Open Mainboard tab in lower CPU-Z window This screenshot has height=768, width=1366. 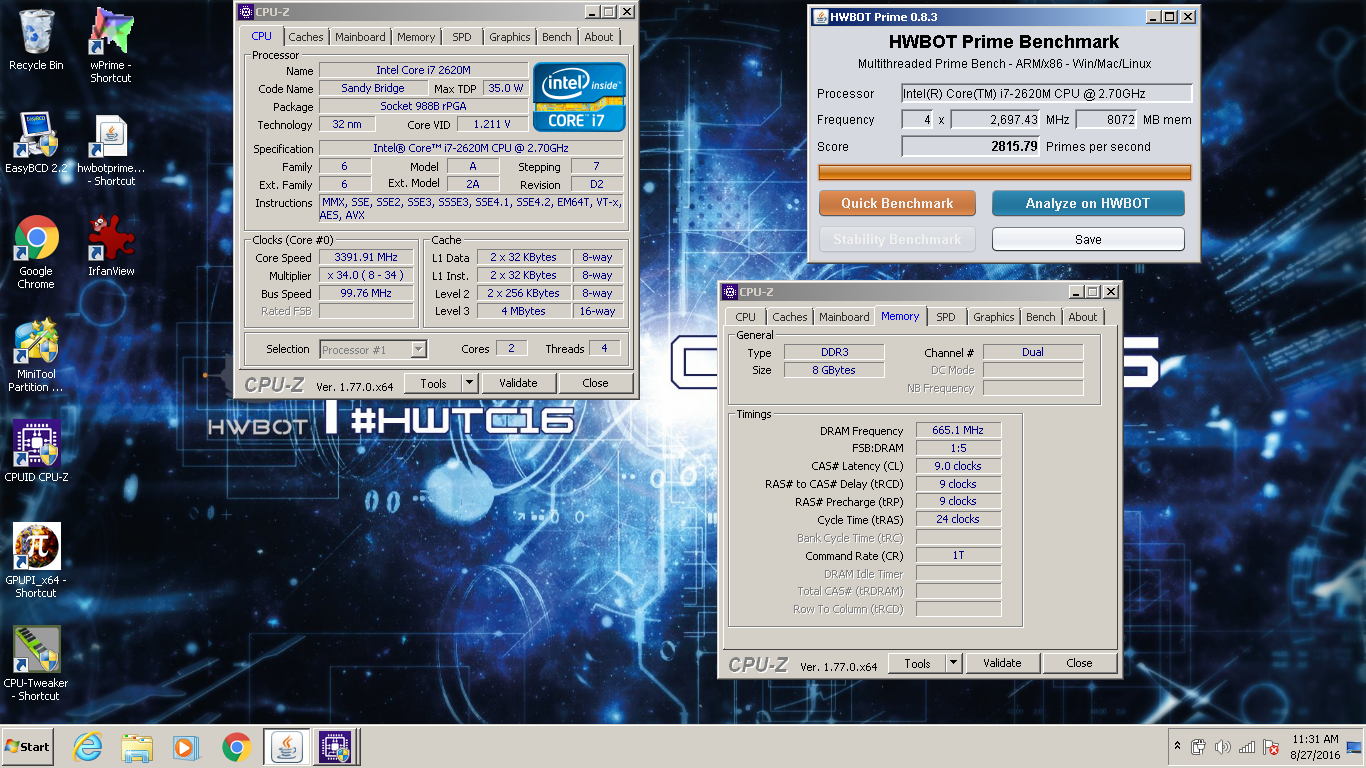[844, 317]
